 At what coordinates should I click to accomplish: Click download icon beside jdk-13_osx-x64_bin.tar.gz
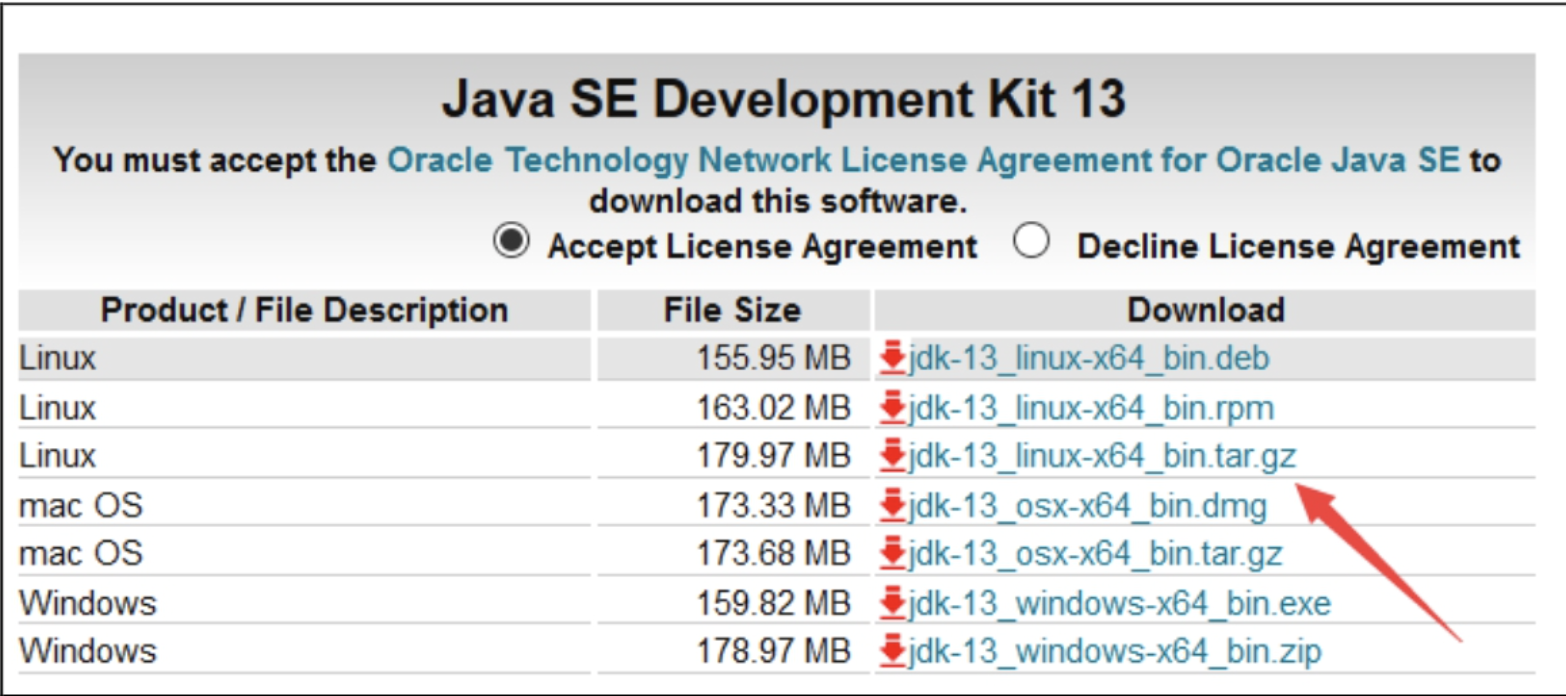pyautogui.click(x=893, y=554)
